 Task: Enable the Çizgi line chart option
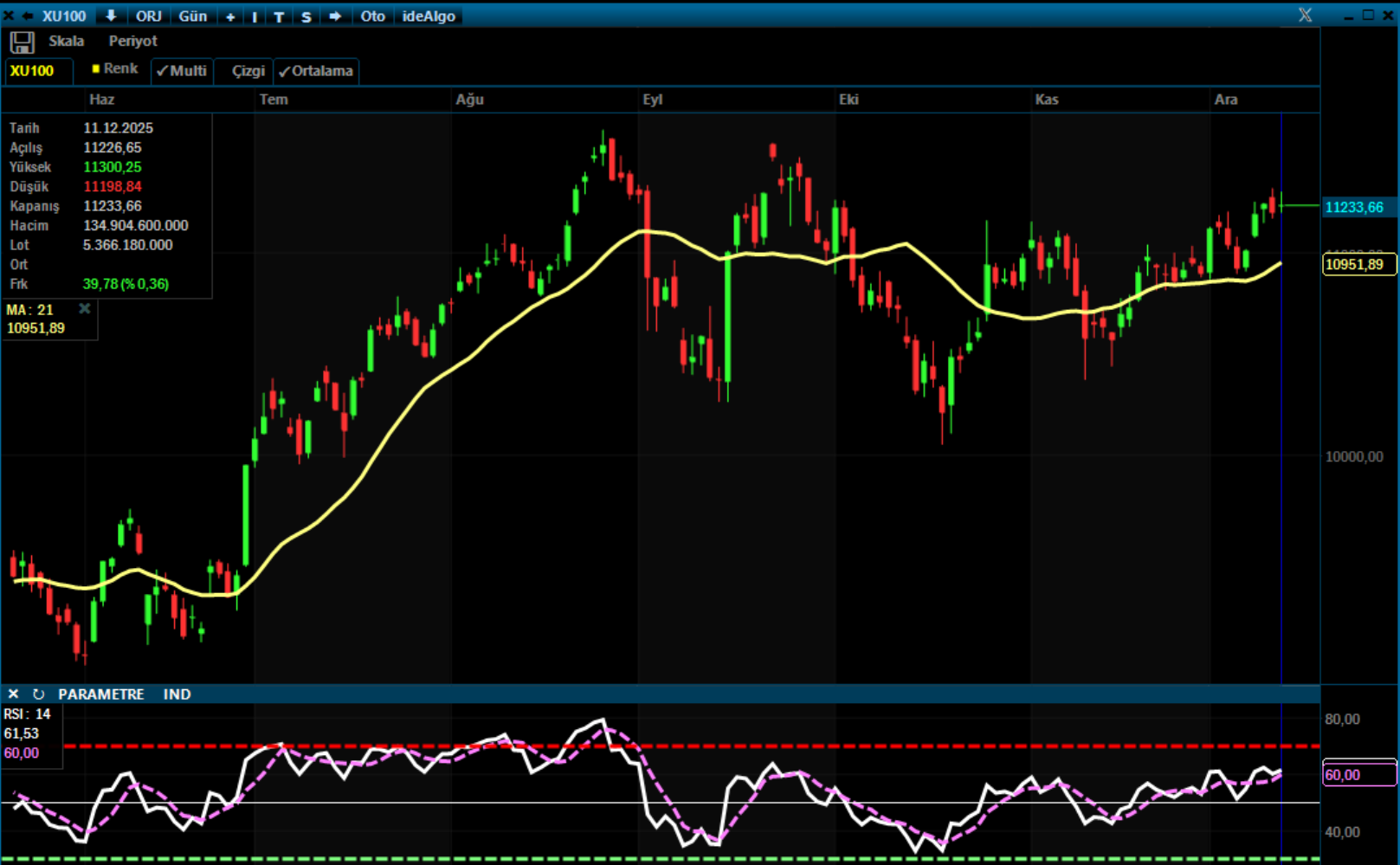pyautogui.click(x=248, y=71)
